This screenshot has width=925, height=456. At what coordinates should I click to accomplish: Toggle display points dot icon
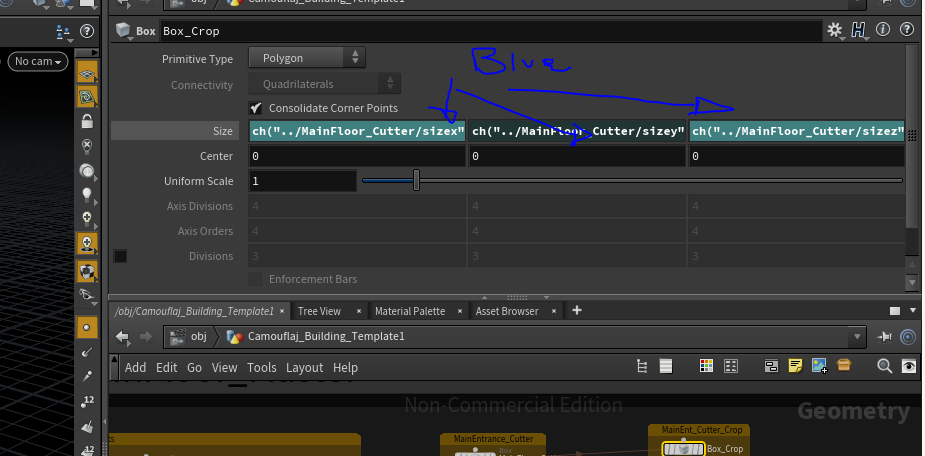tap(87, 327)
